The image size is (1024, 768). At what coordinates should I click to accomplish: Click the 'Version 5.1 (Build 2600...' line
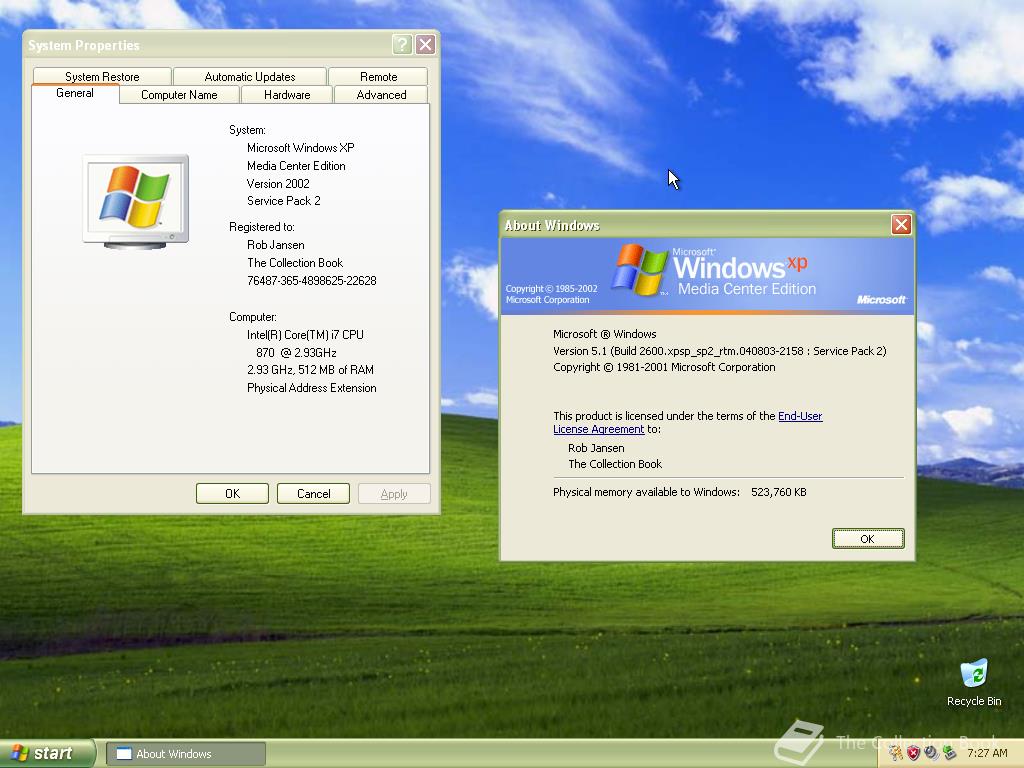720,351
